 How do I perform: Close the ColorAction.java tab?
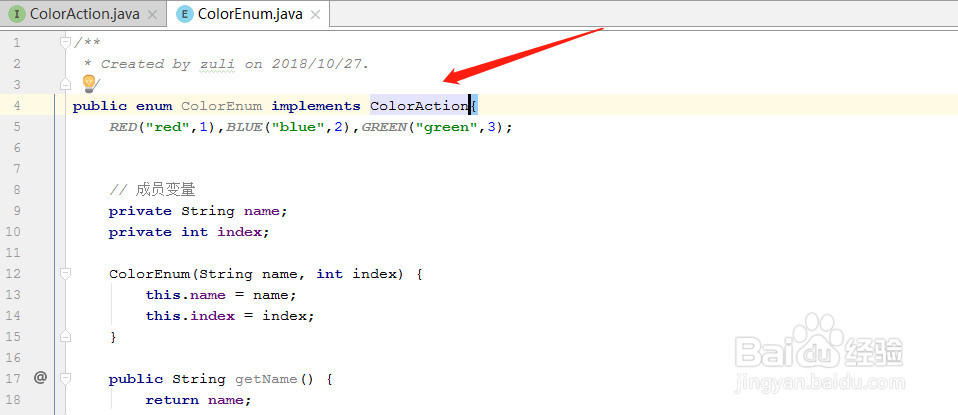(x=153, y=14)
